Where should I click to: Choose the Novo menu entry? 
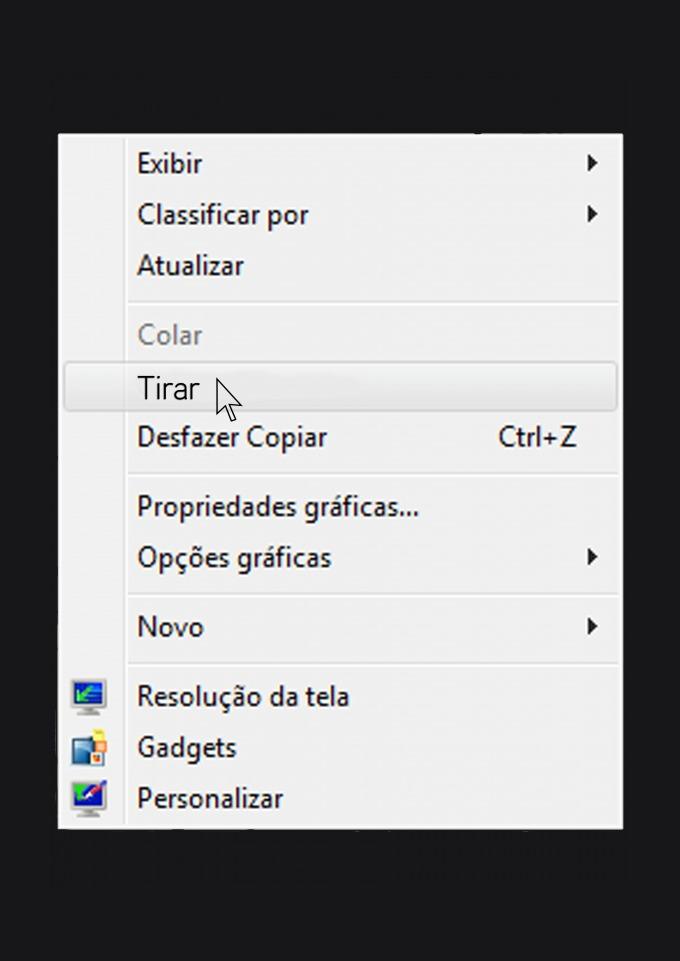click(x=170, y=627)
